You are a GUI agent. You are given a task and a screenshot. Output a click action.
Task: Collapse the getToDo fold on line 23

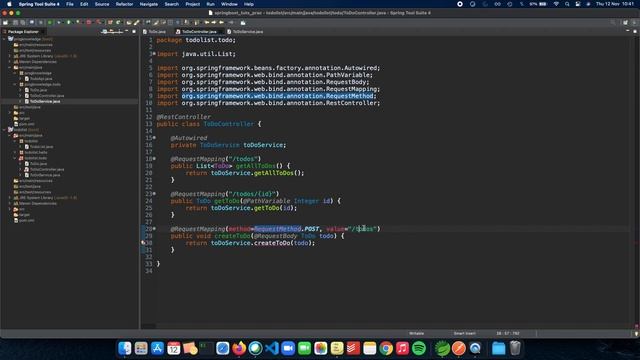[x=154, y=194]
